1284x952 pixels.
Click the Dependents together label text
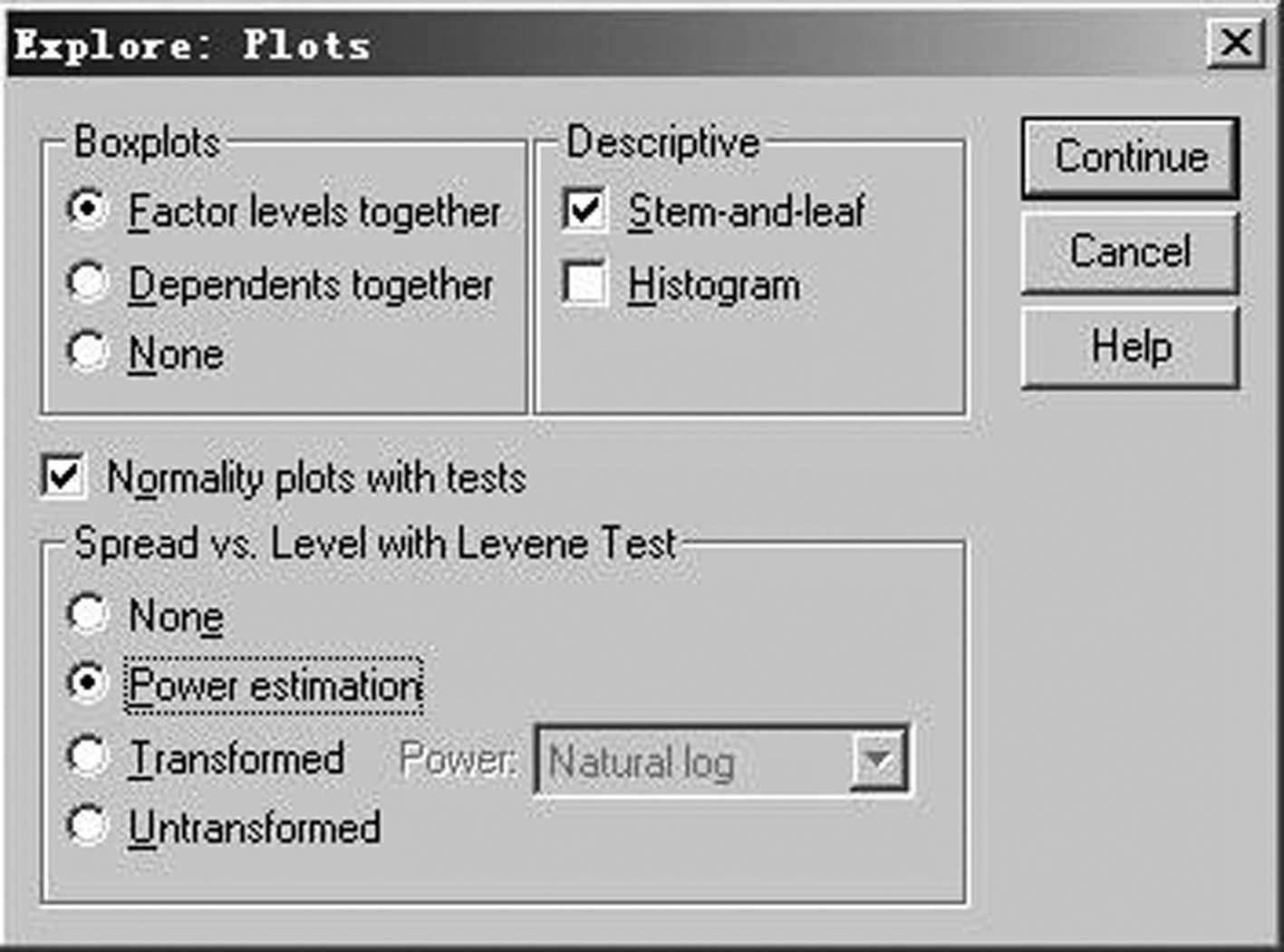[x=311, y=285]
